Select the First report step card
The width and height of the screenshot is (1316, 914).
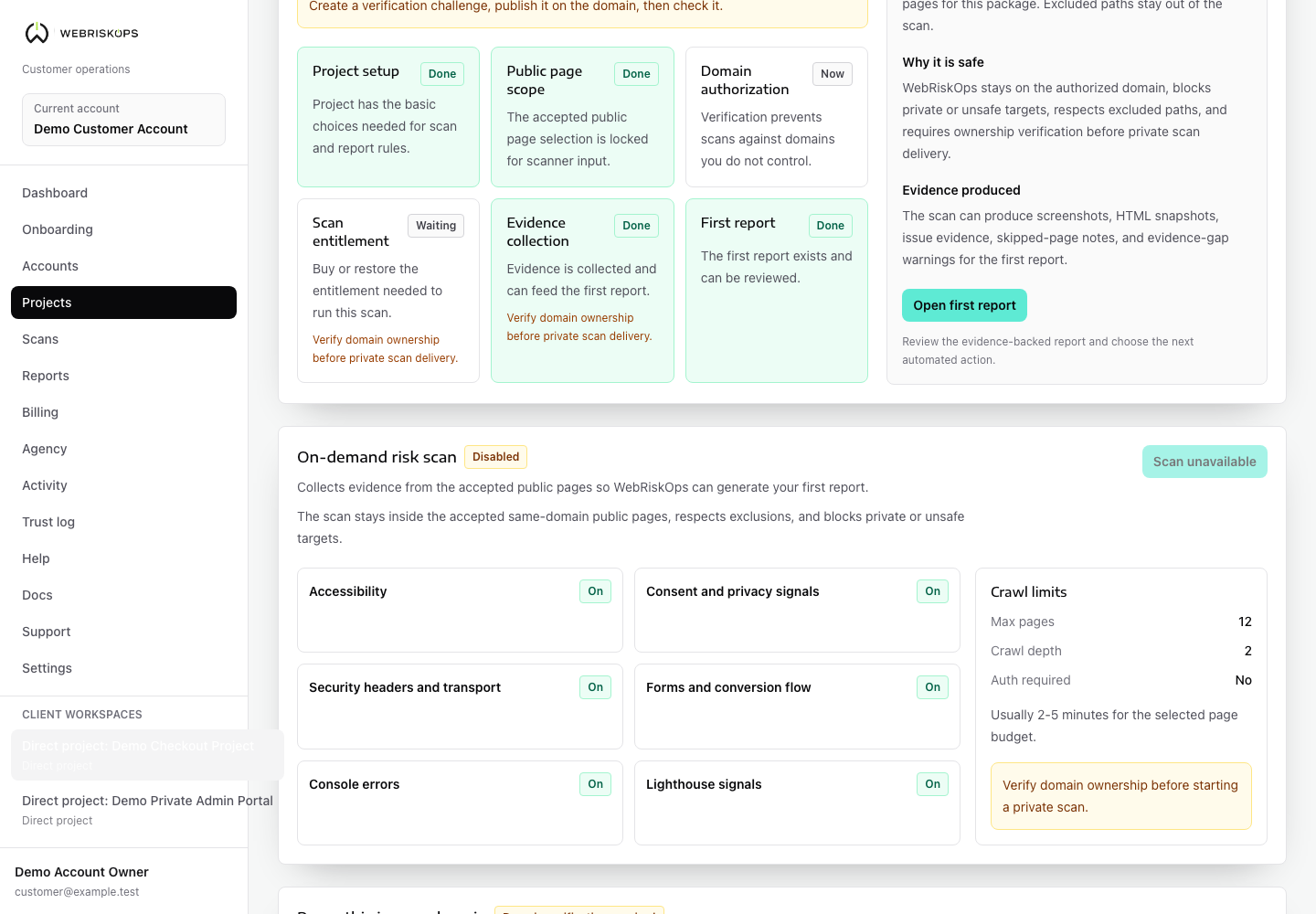(777, 291)
